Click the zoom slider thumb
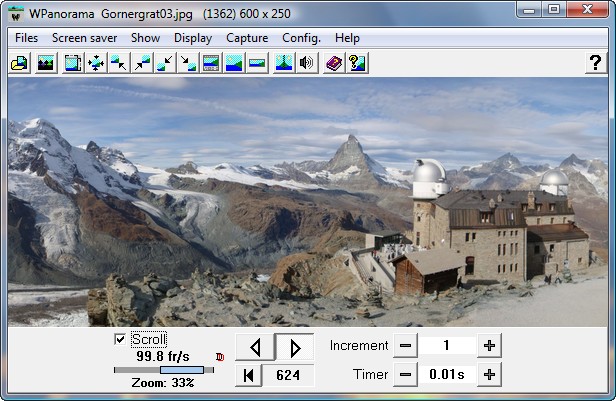The width and height of the screenshot is (616, 401). (182, 370)
